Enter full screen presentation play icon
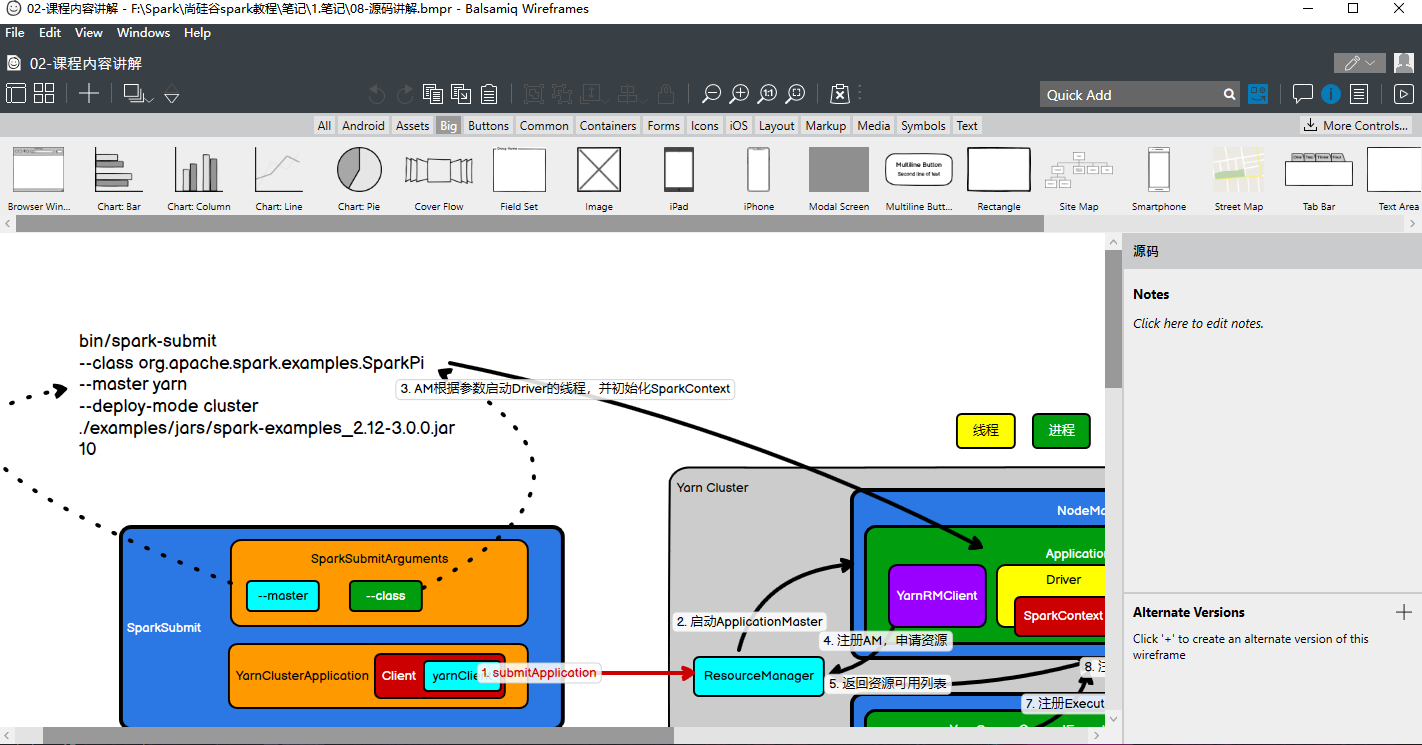This screenshot has width=1422, height=745. point(1404,94)
